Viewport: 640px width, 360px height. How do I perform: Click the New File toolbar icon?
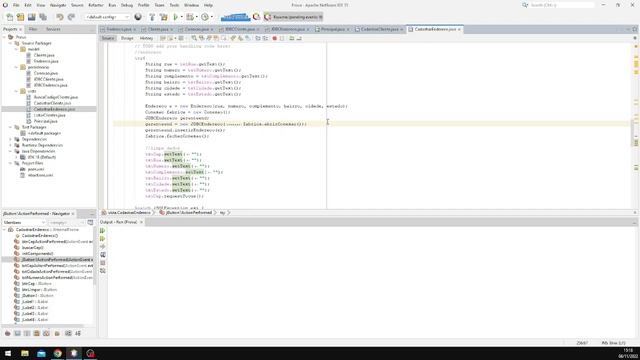9,17
